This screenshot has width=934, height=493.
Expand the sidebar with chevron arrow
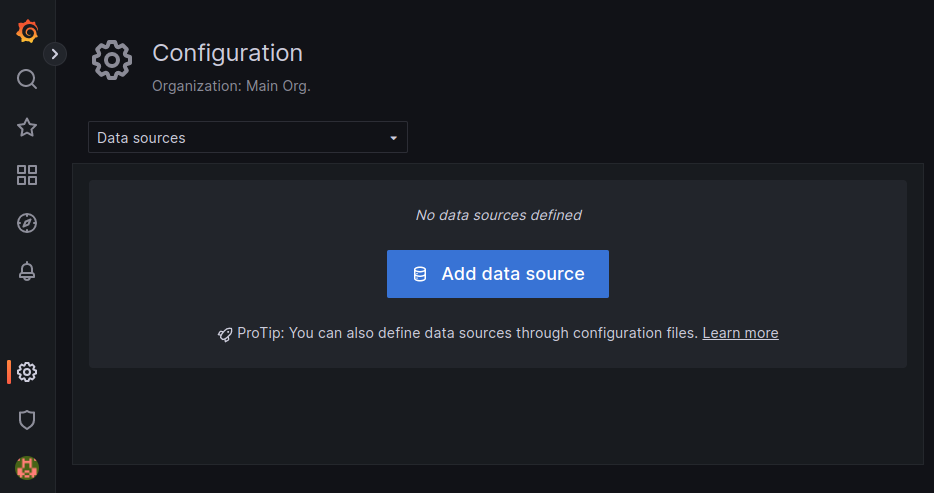[55, 54]
